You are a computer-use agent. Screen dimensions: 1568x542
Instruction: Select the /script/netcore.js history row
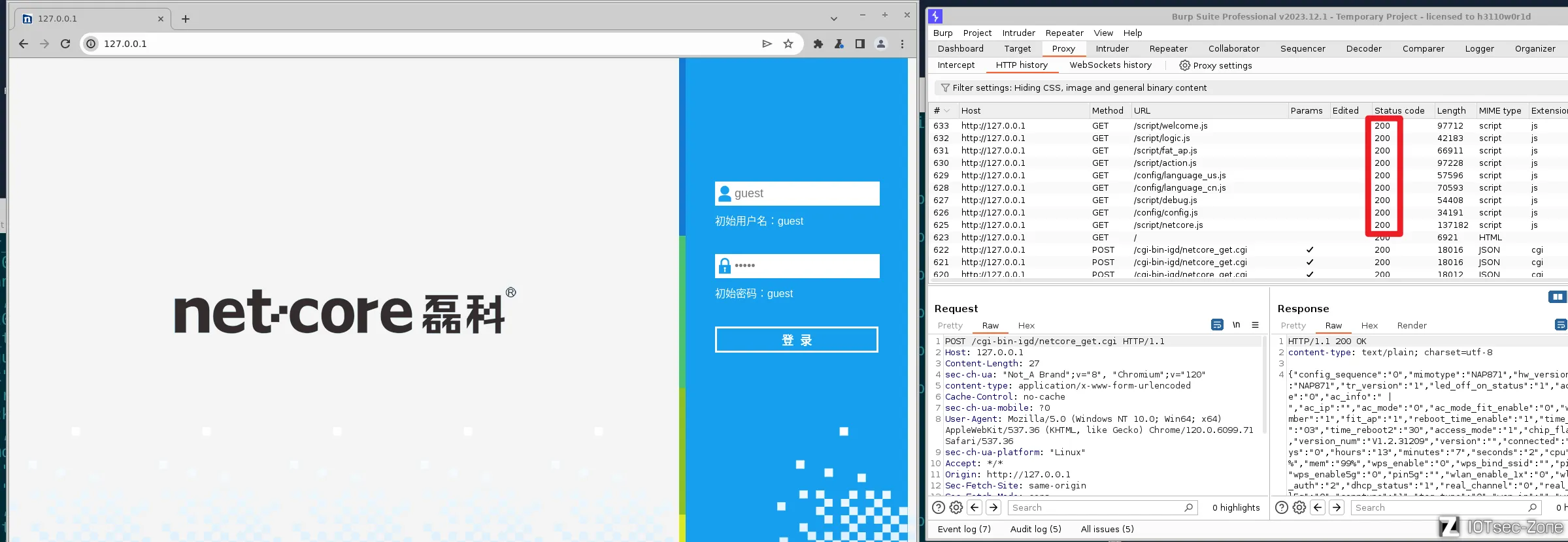coord(1248,225)
